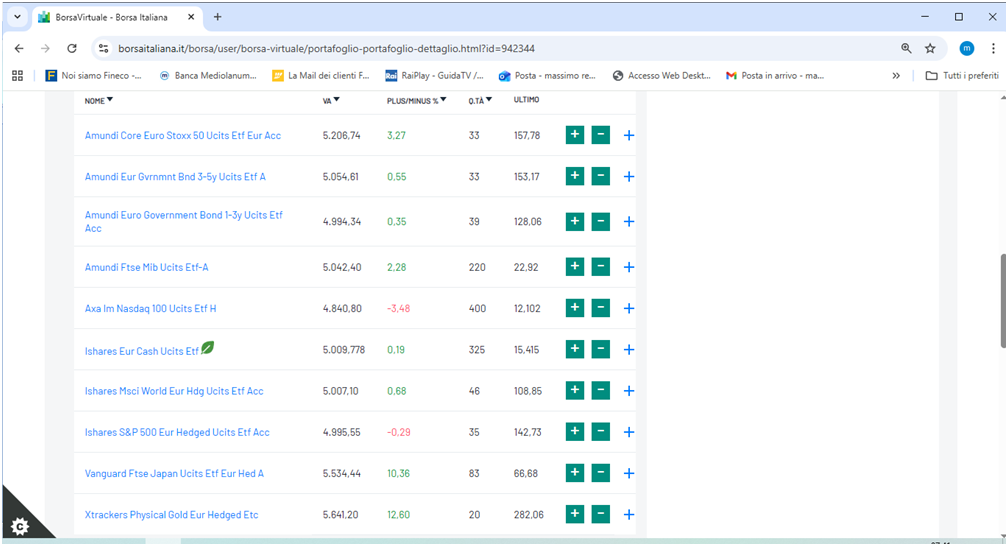
Task: Open Ishares Eur Cash Ucits Etf link
Action: pyautogui.click(x=141, y=351)
